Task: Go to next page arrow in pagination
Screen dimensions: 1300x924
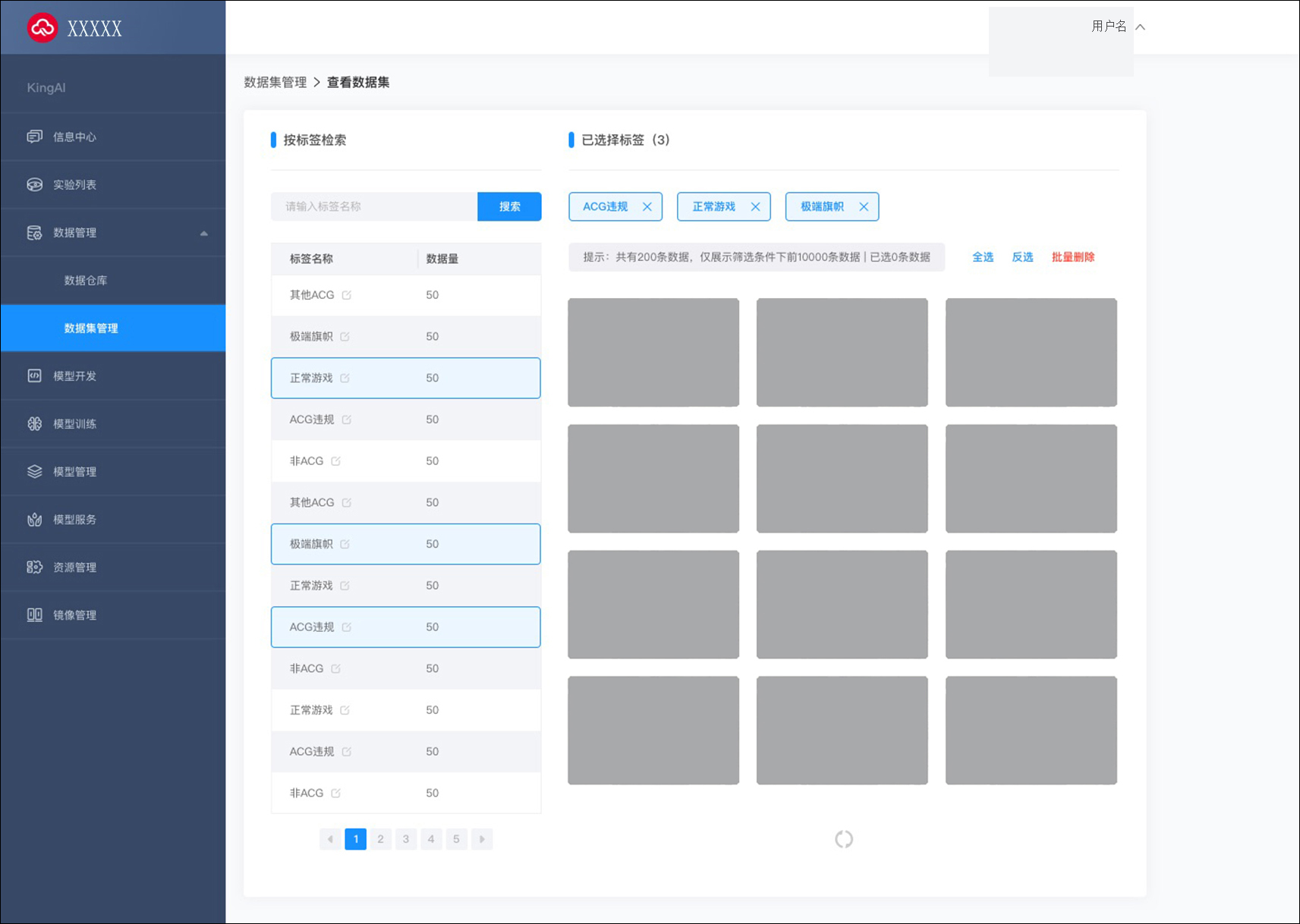Action: point(482,839)
